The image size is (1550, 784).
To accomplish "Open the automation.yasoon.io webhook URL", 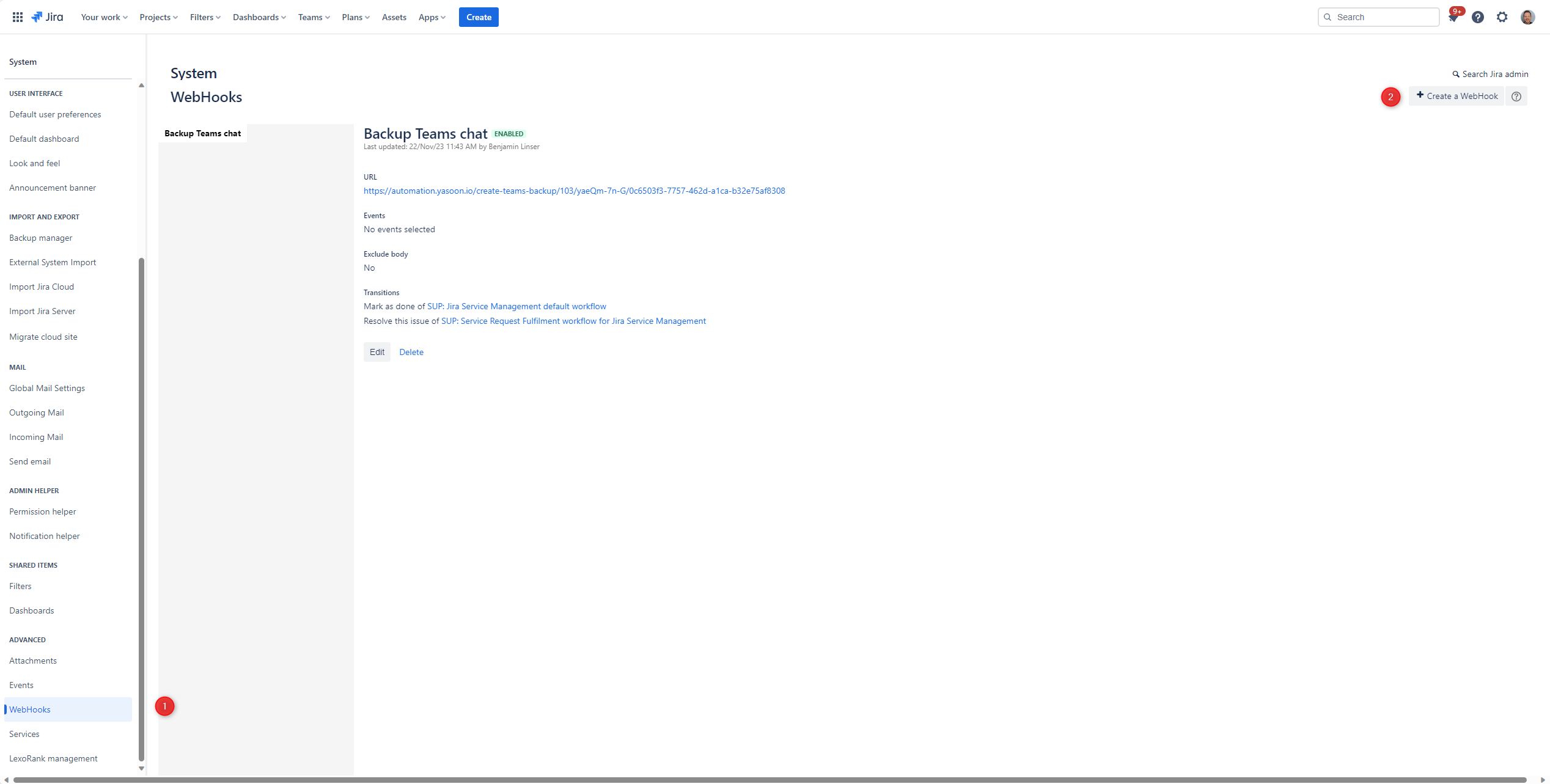I will coord(574,191).
